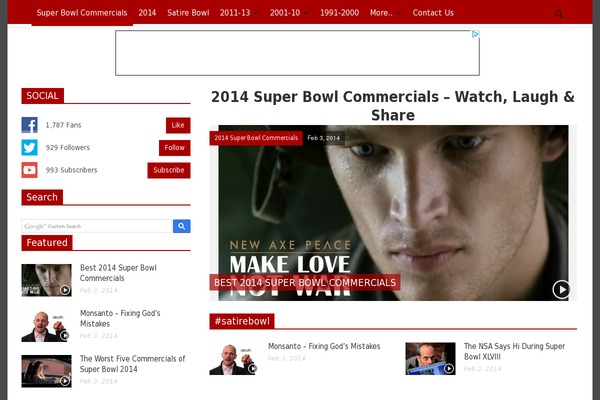Open Worst Five Commercials of Super Bowl 2014

132,364
